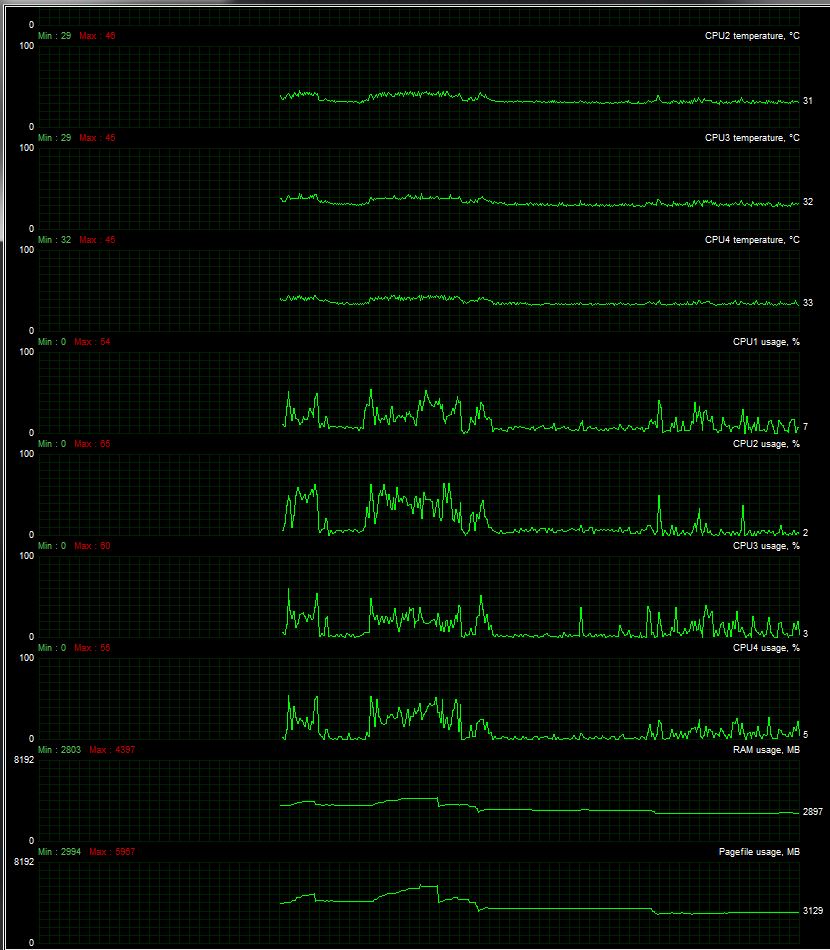Click the red Max label of Pagefile usage

coord(112,852)
